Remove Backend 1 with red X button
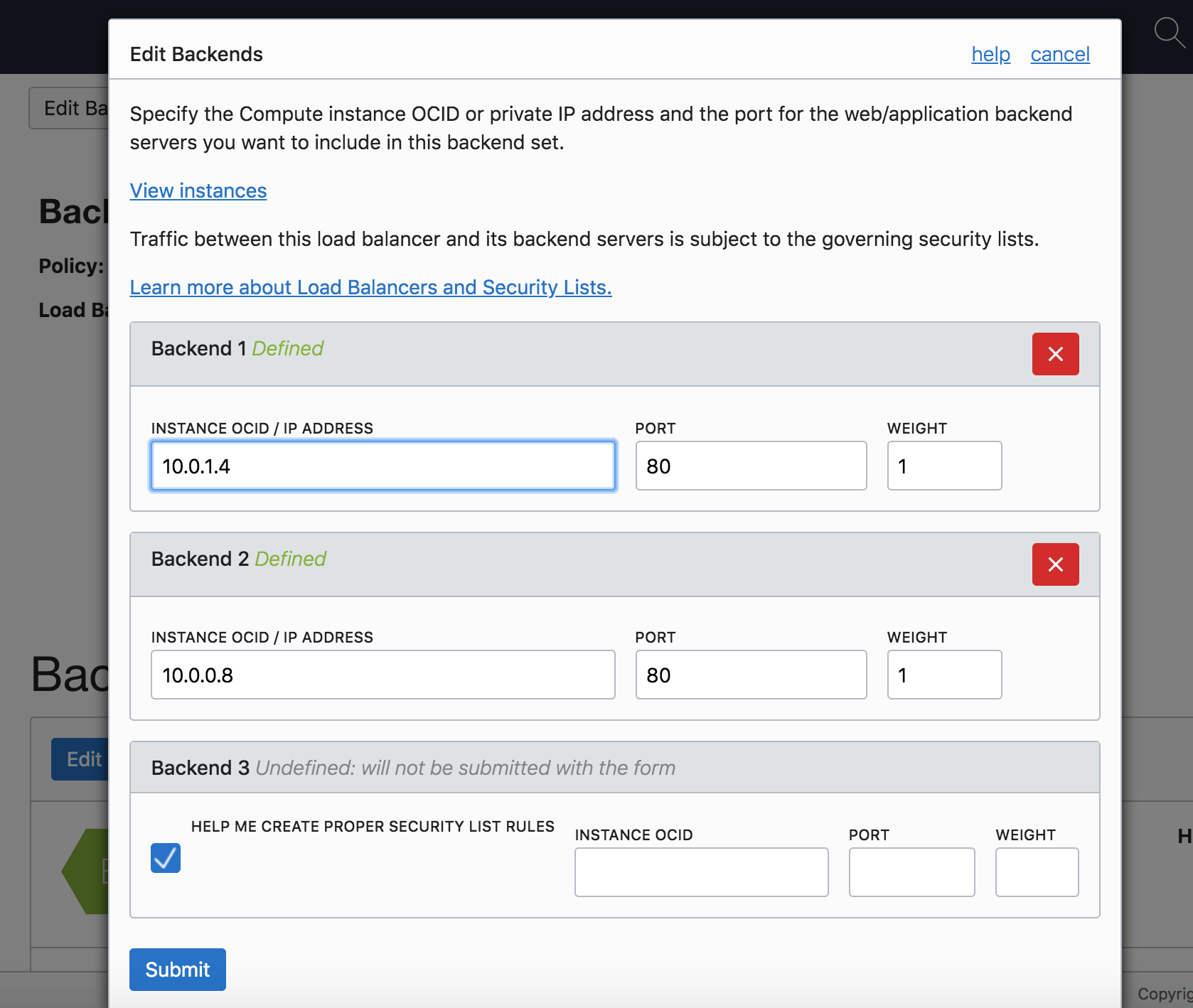The image size is (1193, 1008). click(x=1055, y=354)
